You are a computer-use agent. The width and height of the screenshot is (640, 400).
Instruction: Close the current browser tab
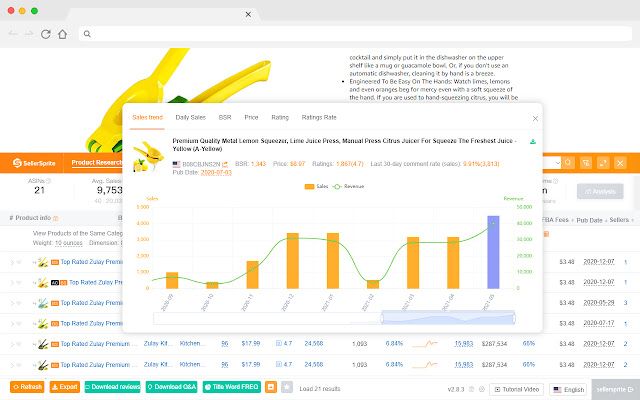(248, 14)
